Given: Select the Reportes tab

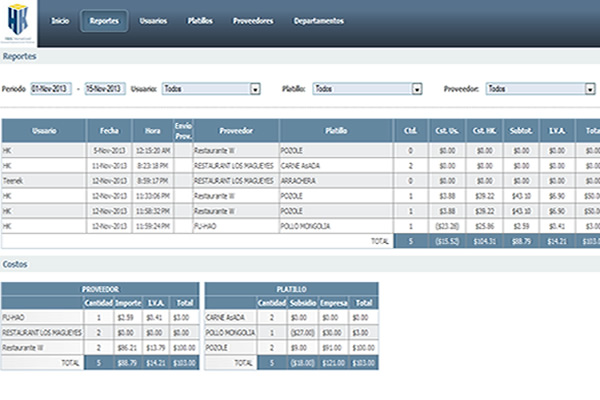Looking at the screenshot, I should point(104,20).
